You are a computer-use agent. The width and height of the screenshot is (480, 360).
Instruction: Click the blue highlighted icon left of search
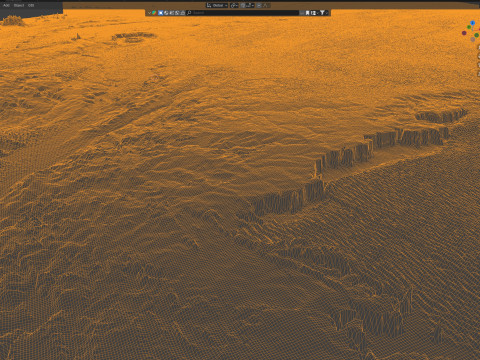coord(160,13)
